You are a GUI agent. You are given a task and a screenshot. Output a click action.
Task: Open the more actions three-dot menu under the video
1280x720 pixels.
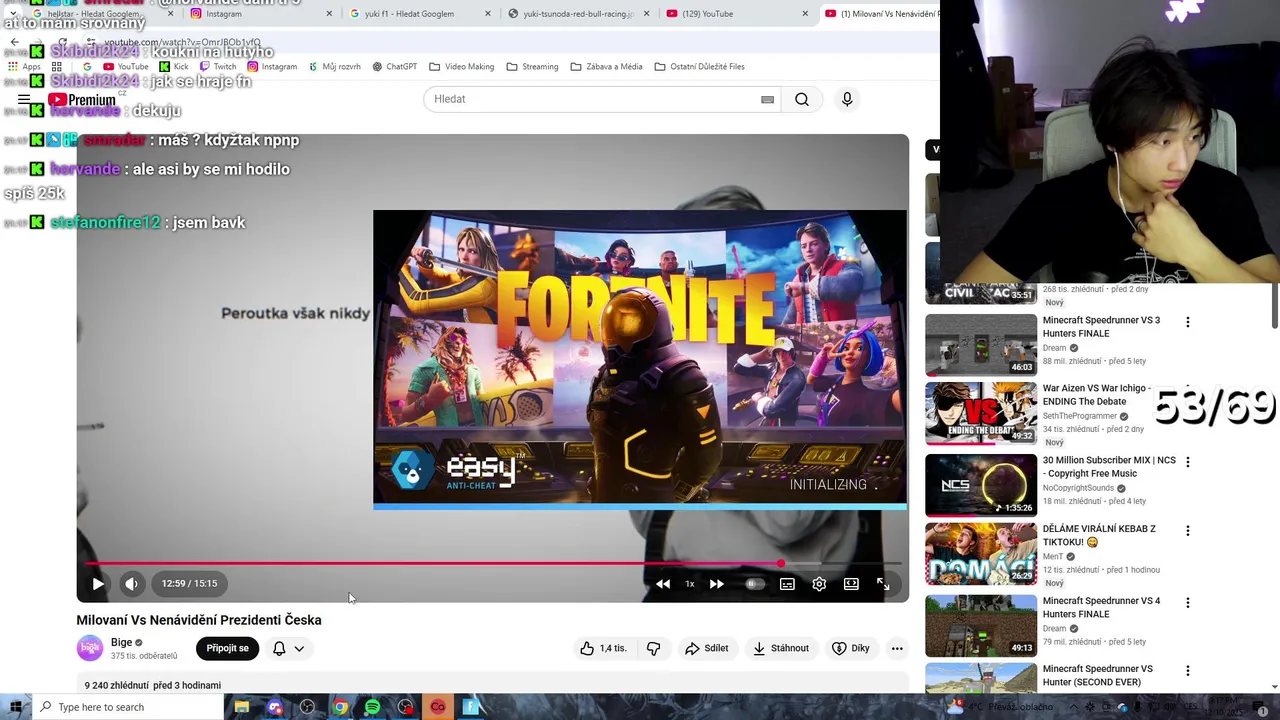[897, 648]
